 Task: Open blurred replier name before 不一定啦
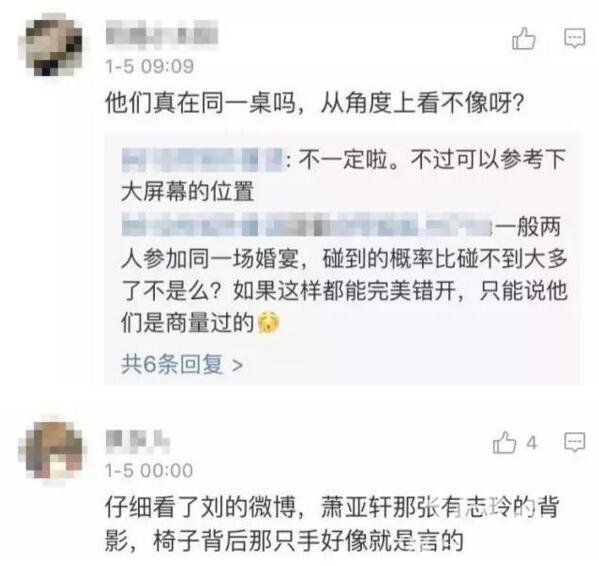pos(202,160)
